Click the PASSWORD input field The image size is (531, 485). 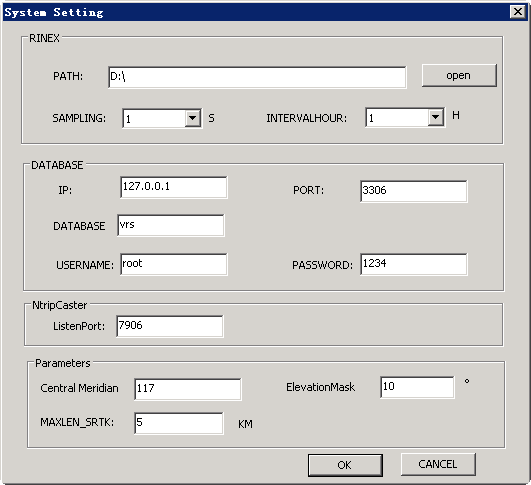(414, 264)
